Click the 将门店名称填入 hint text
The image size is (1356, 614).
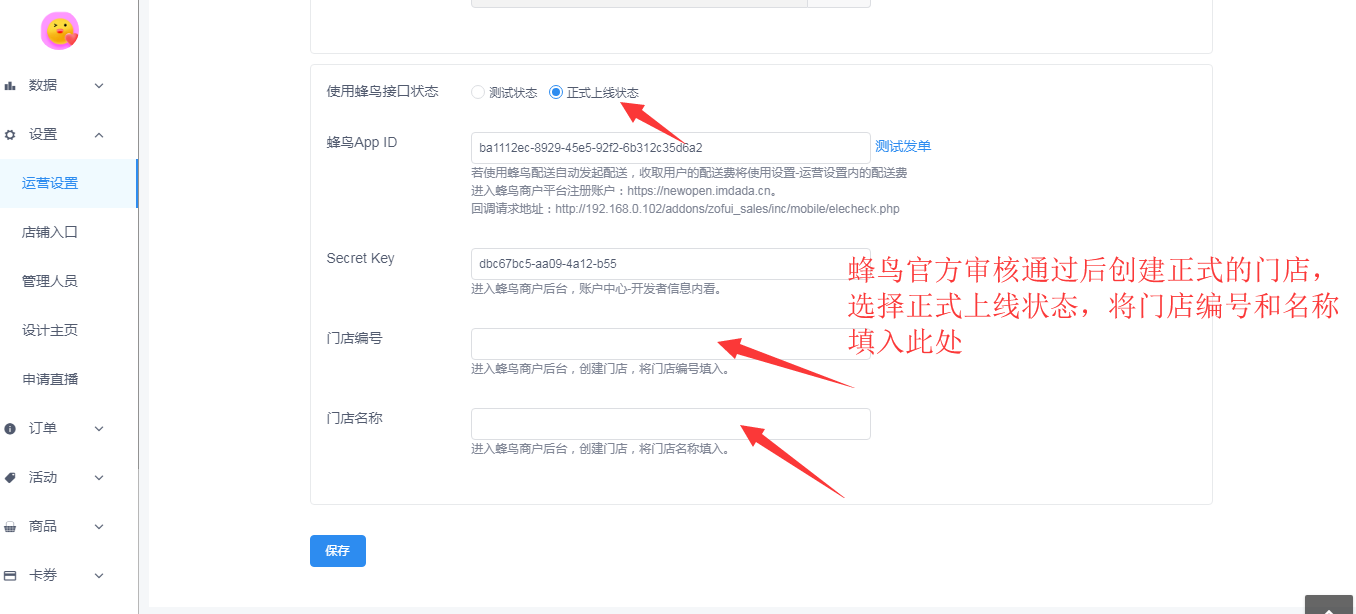[600, 449]
